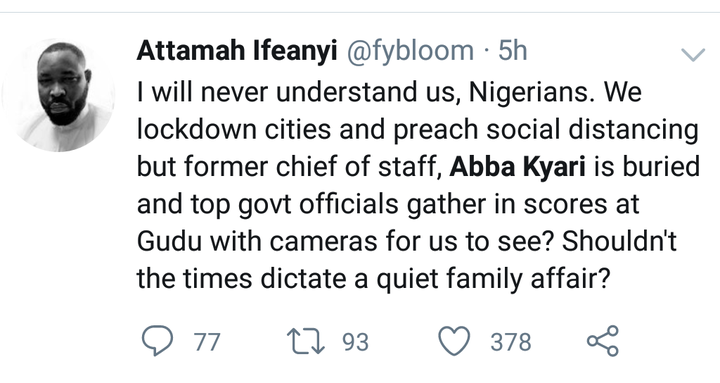Screen dimensions: 720x383
Task: Open the 5h timestamp permalink
Action: [513, 51]
